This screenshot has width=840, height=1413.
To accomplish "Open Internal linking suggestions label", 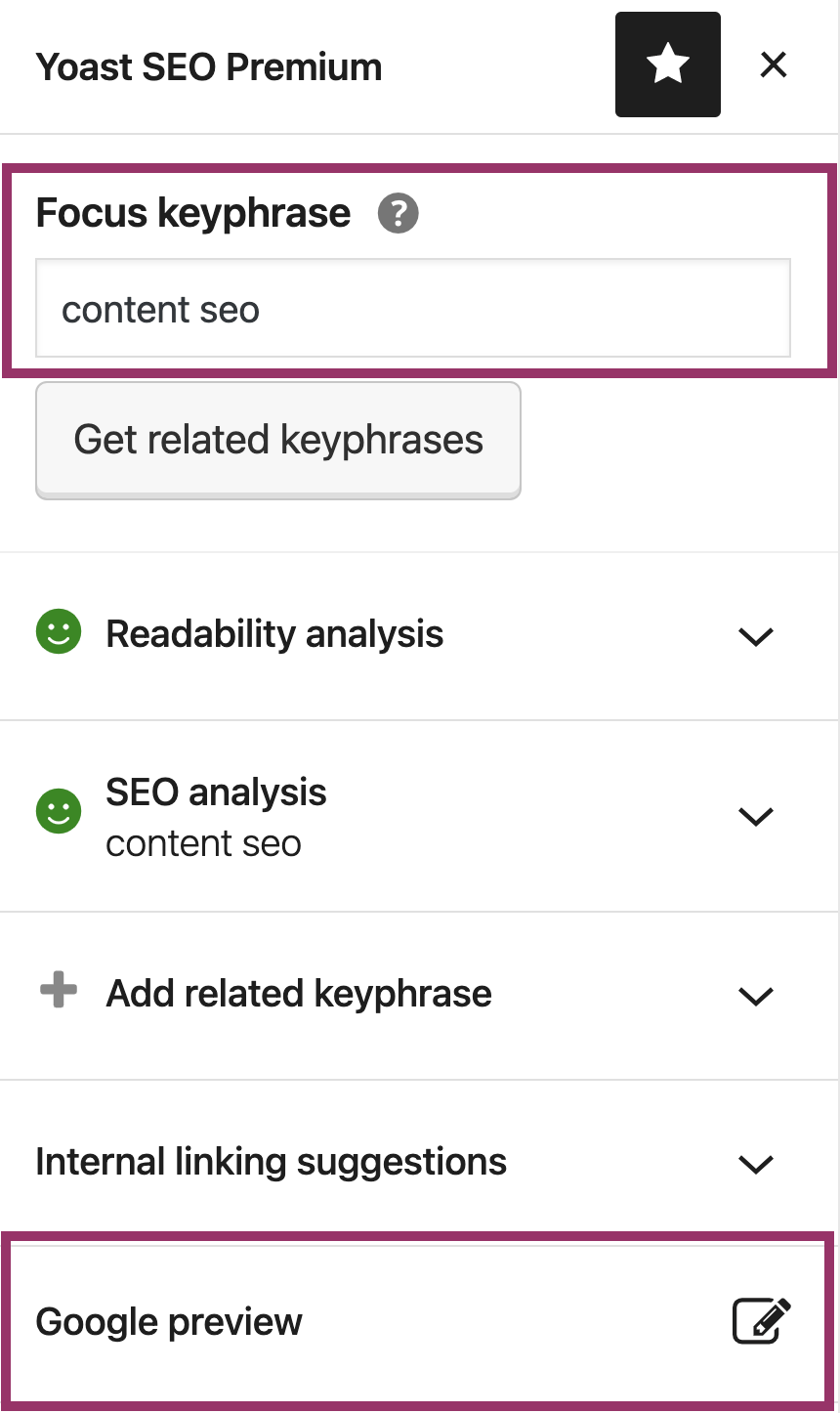I will pyautogui.click(x=271, y=1162).
